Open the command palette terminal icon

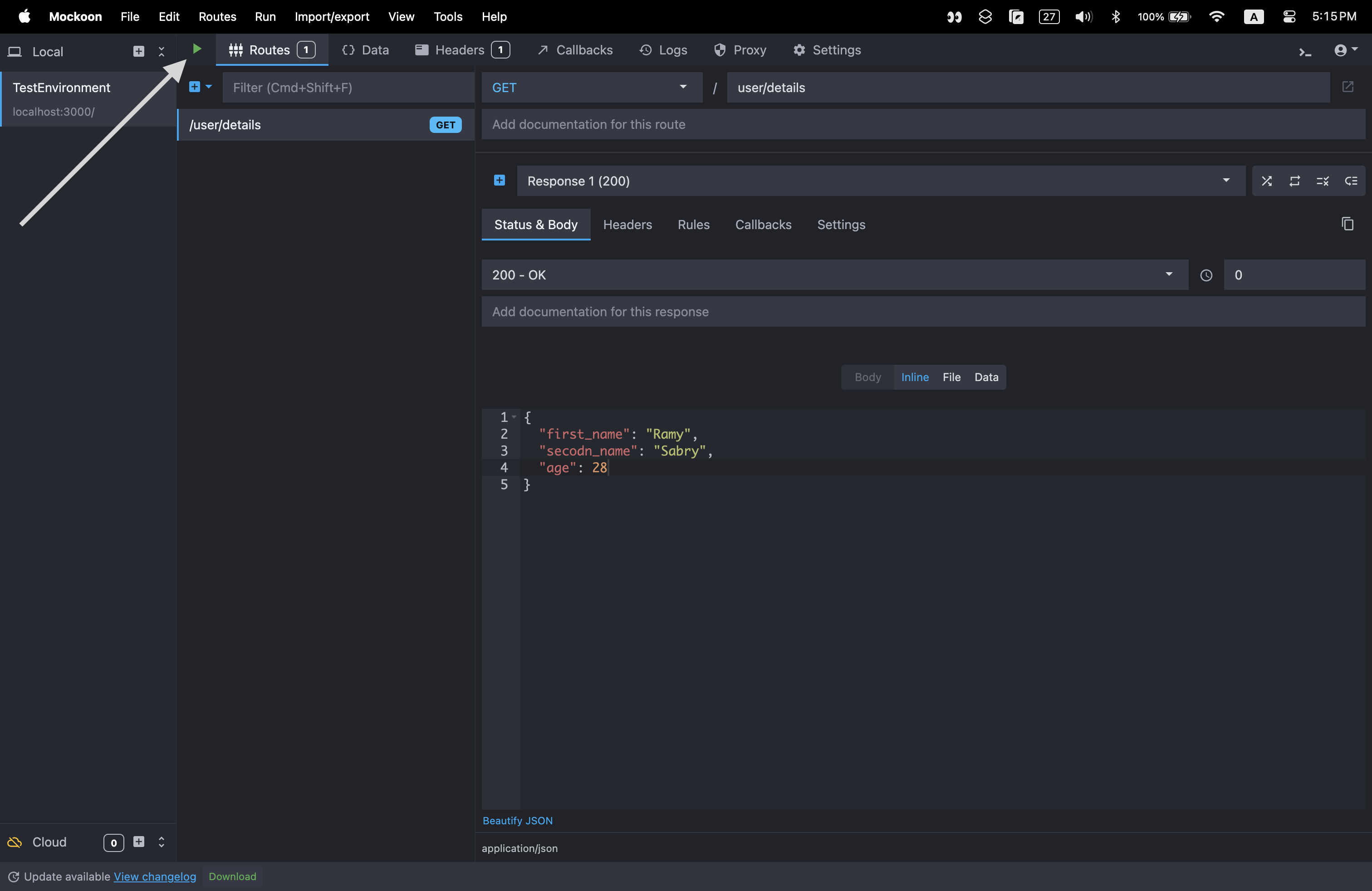click(1305, 52)
